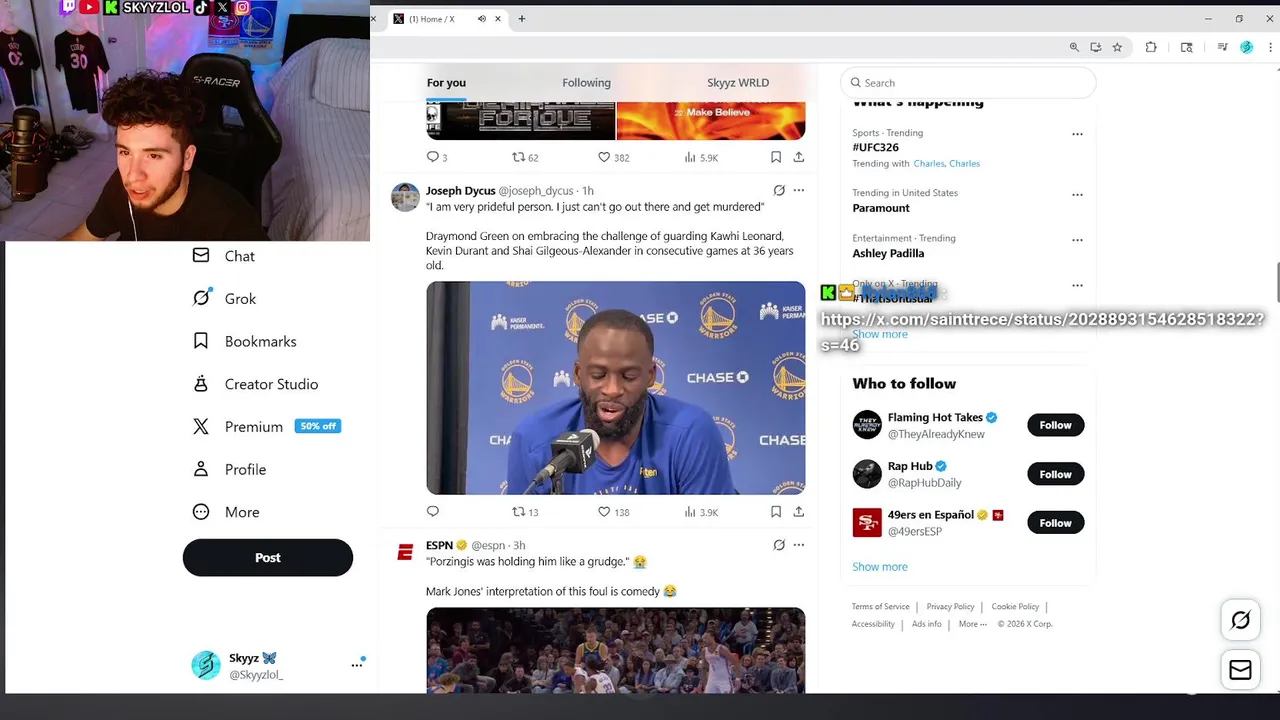Screen dimensions: 1280x720
Task: Open the Cookie Policy link
Action: pos(1015,607)
